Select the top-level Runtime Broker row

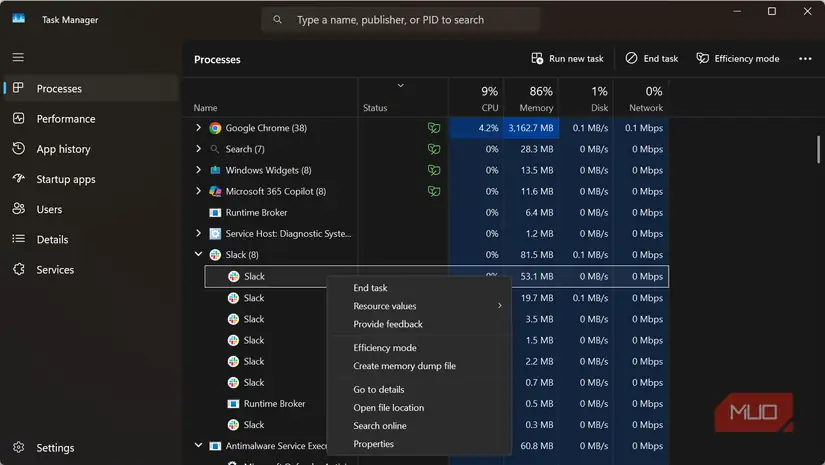426,213
